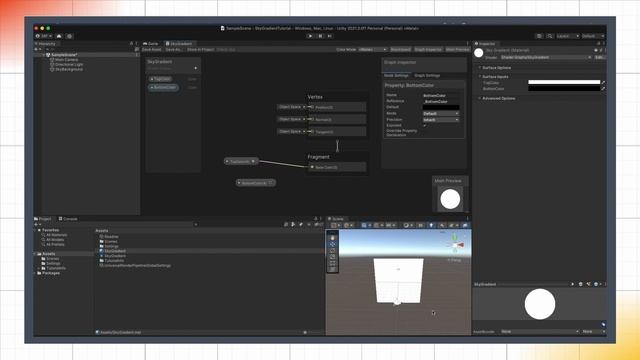Open the Tangent Object Space dropdown

[291, 131]
